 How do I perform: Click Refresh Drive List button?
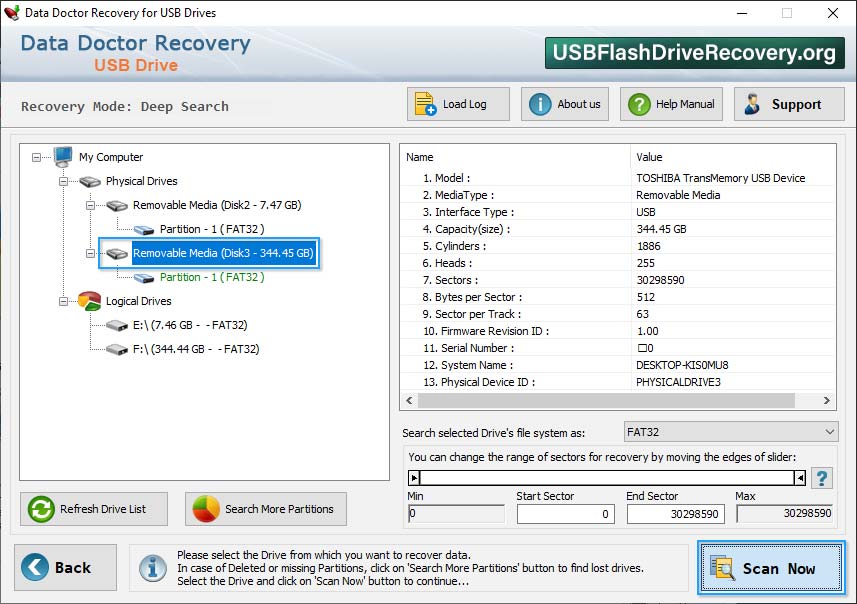(x=94, y=509)
